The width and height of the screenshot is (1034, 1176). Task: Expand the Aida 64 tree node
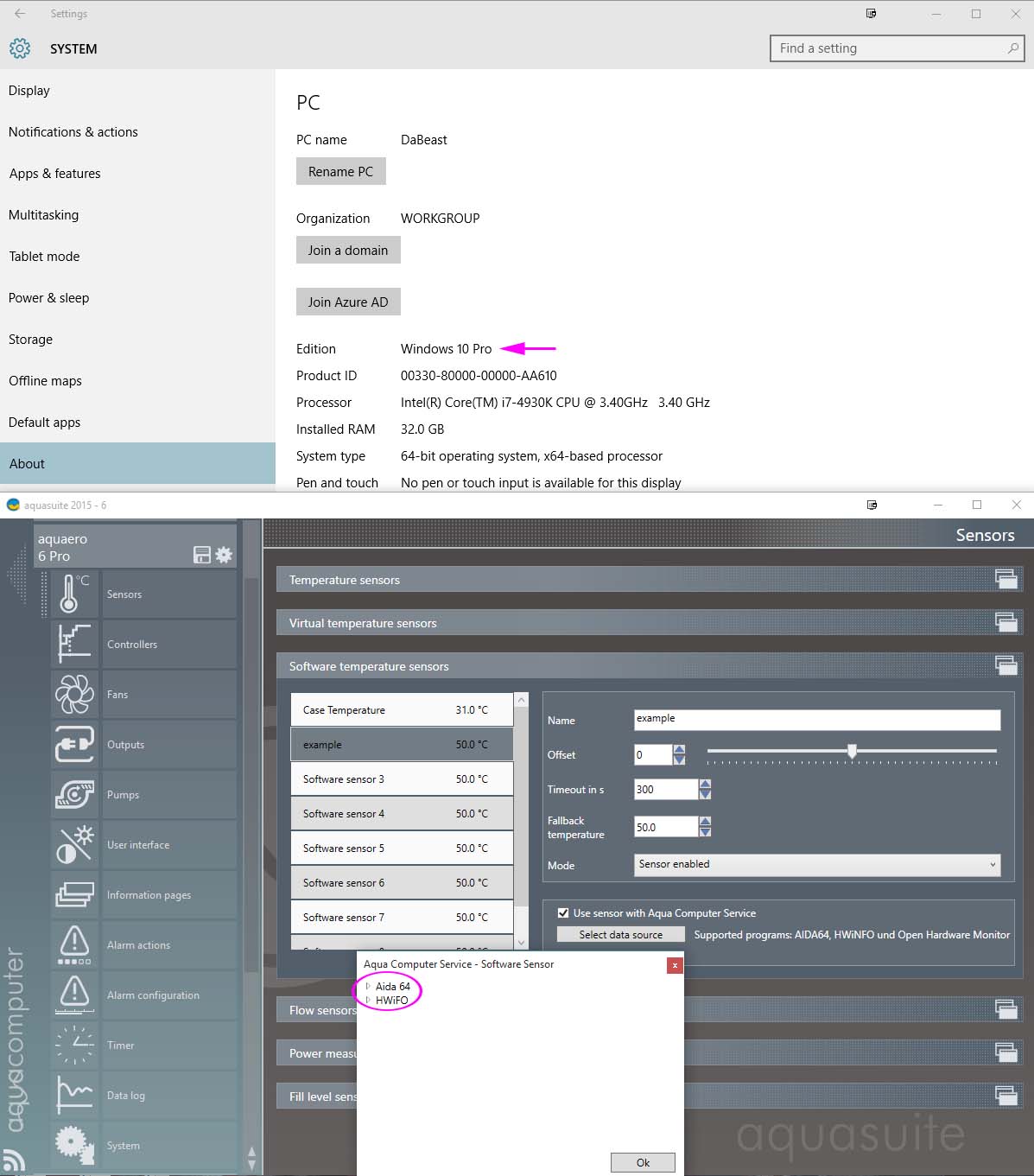point(368,986)
